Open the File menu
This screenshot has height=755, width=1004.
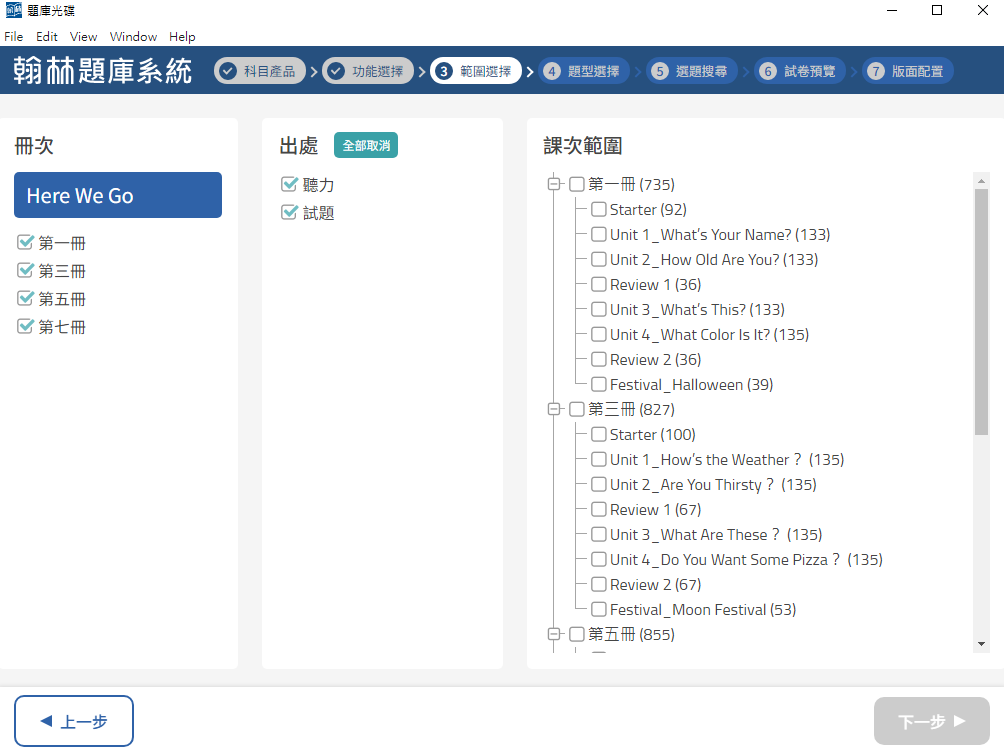[x=14, y=37]
